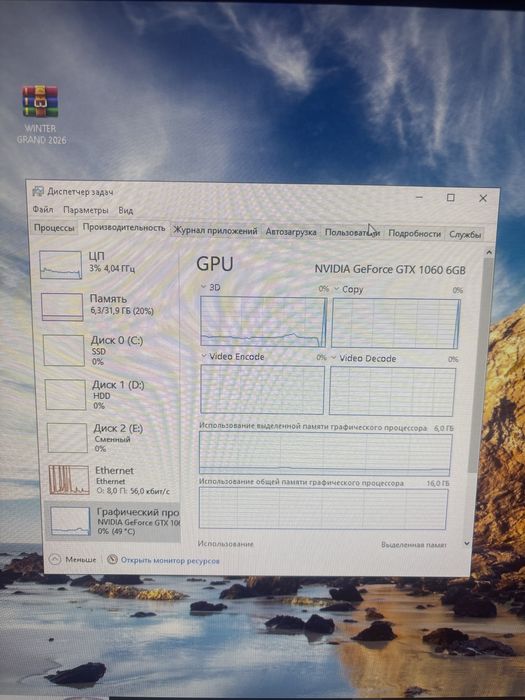The width and height of the screenshot is (525, 700).
Task: Click the scrollbar up arrow
Action: pyautogui.click(x=489, y=253)
